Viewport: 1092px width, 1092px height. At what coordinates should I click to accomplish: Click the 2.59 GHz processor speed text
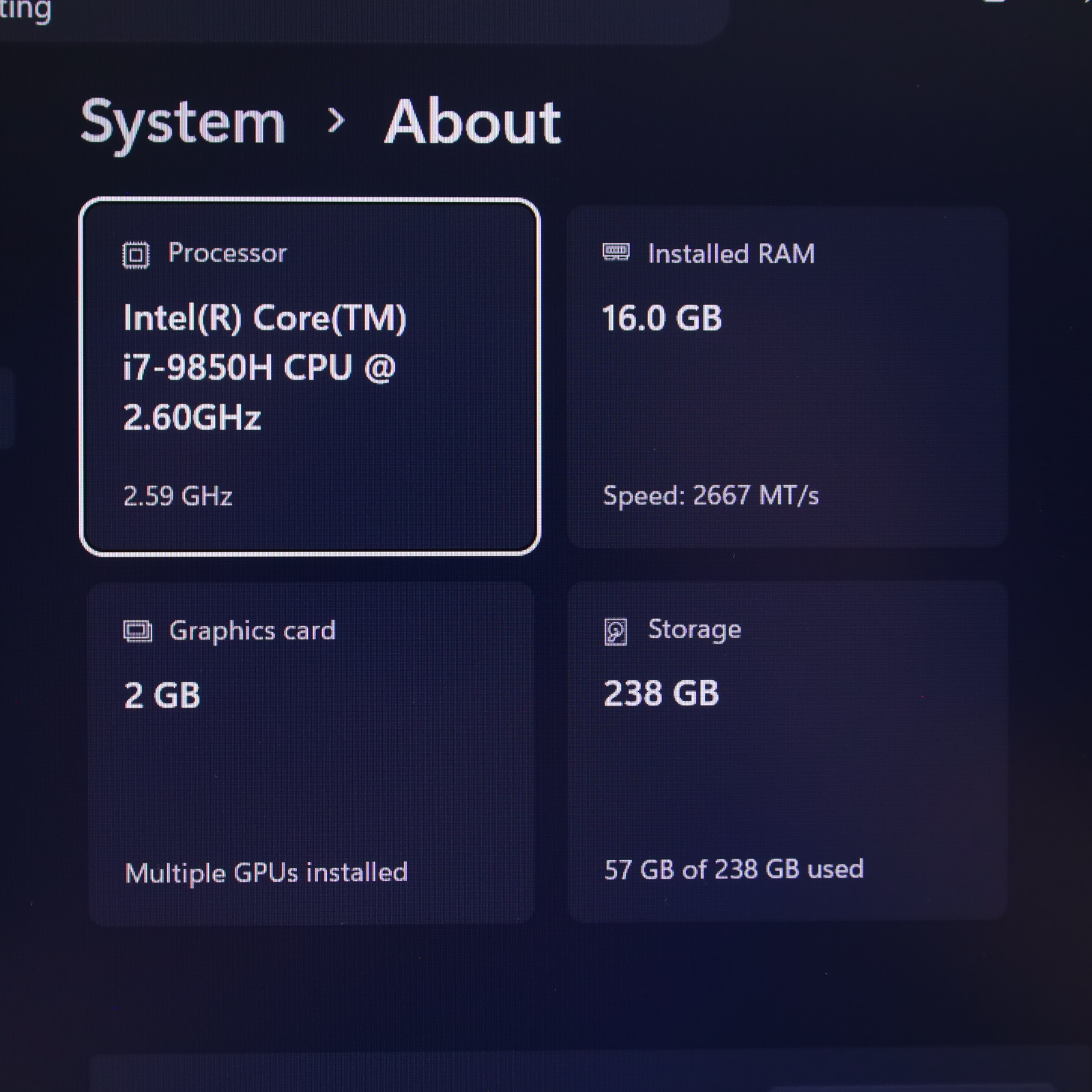pos(178,496)
